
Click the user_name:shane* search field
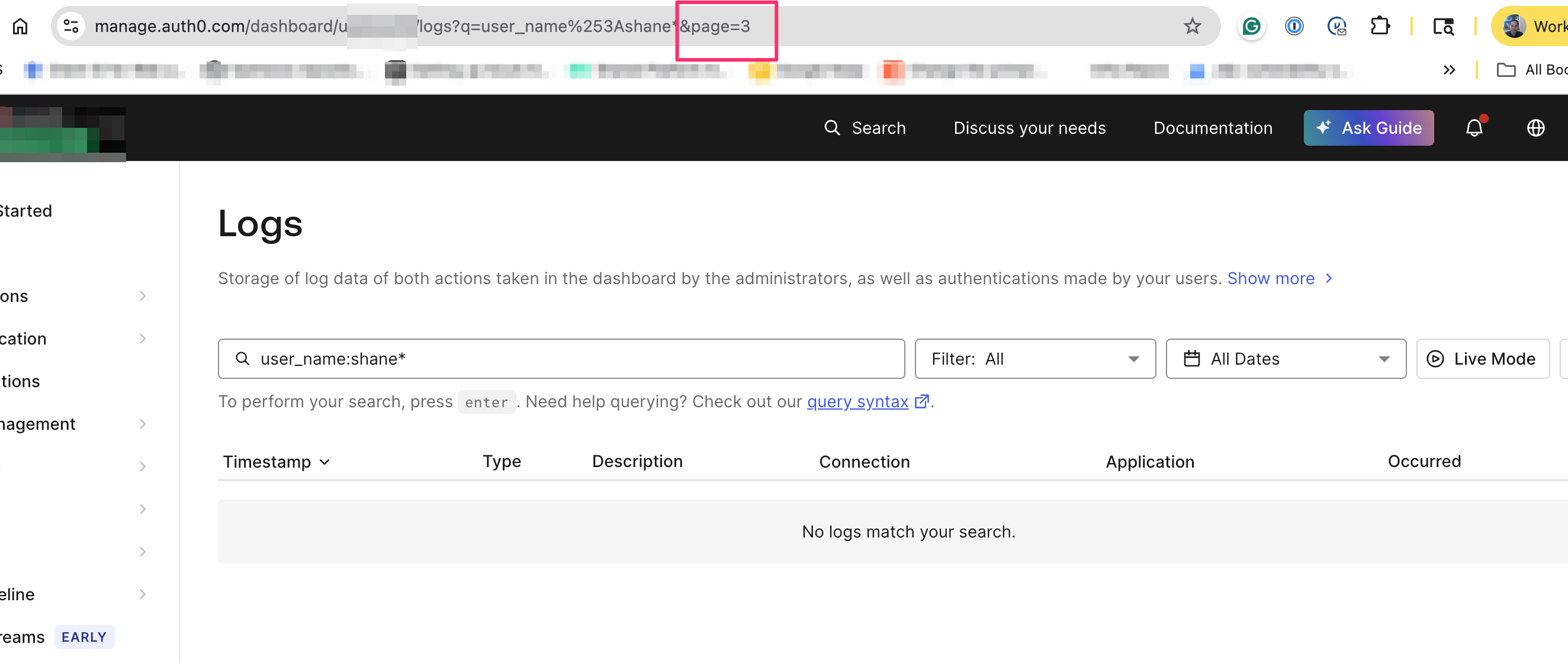coord(560,359)
